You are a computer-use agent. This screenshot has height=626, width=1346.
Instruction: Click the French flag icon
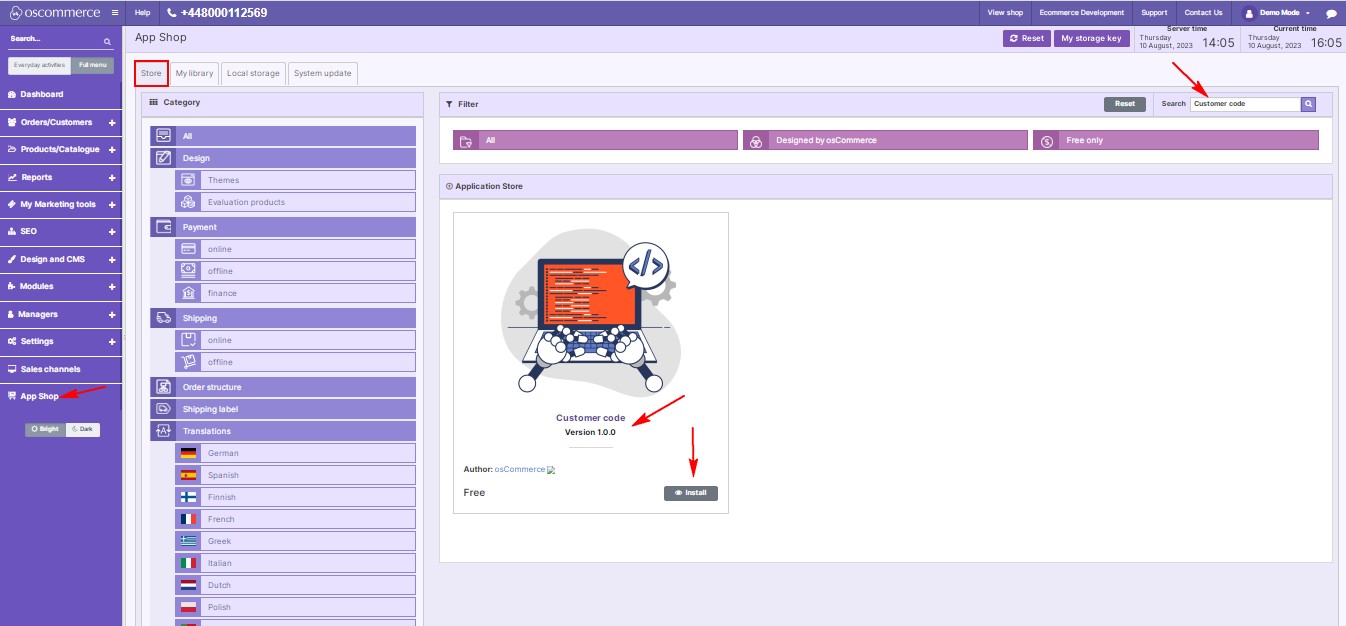pos(188,519)
